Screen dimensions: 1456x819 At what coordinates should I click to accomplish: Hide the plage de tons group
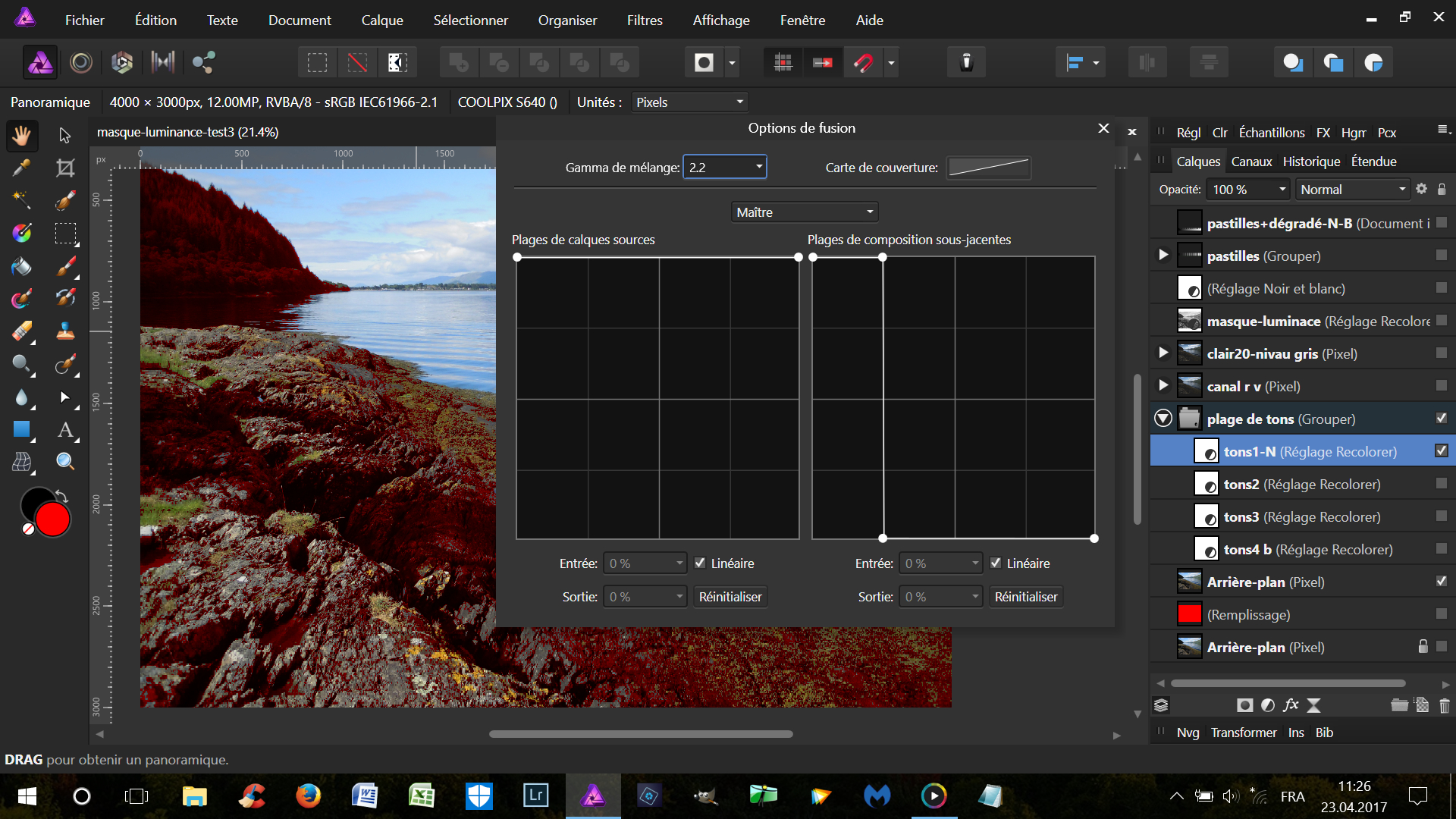1441,418
